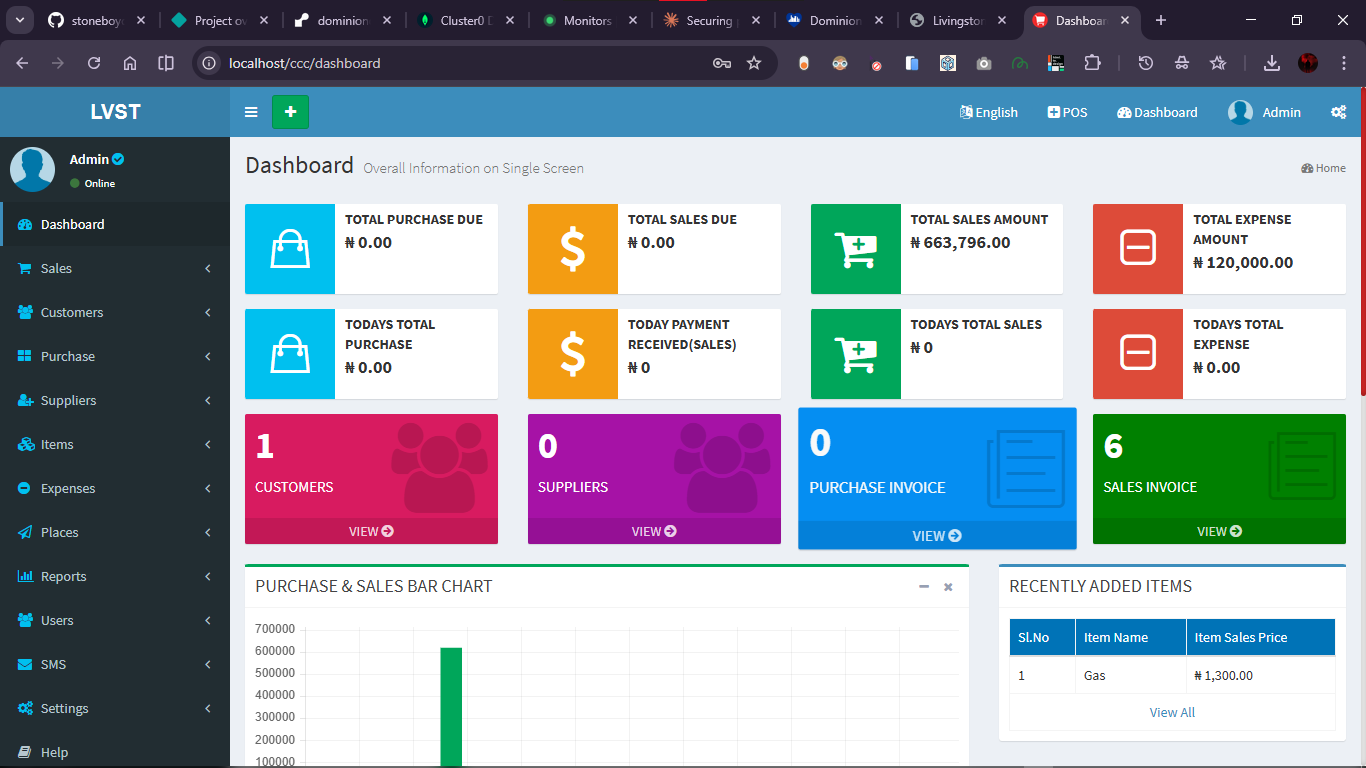Click the green bar in the sales chart

tap(450, 700)
